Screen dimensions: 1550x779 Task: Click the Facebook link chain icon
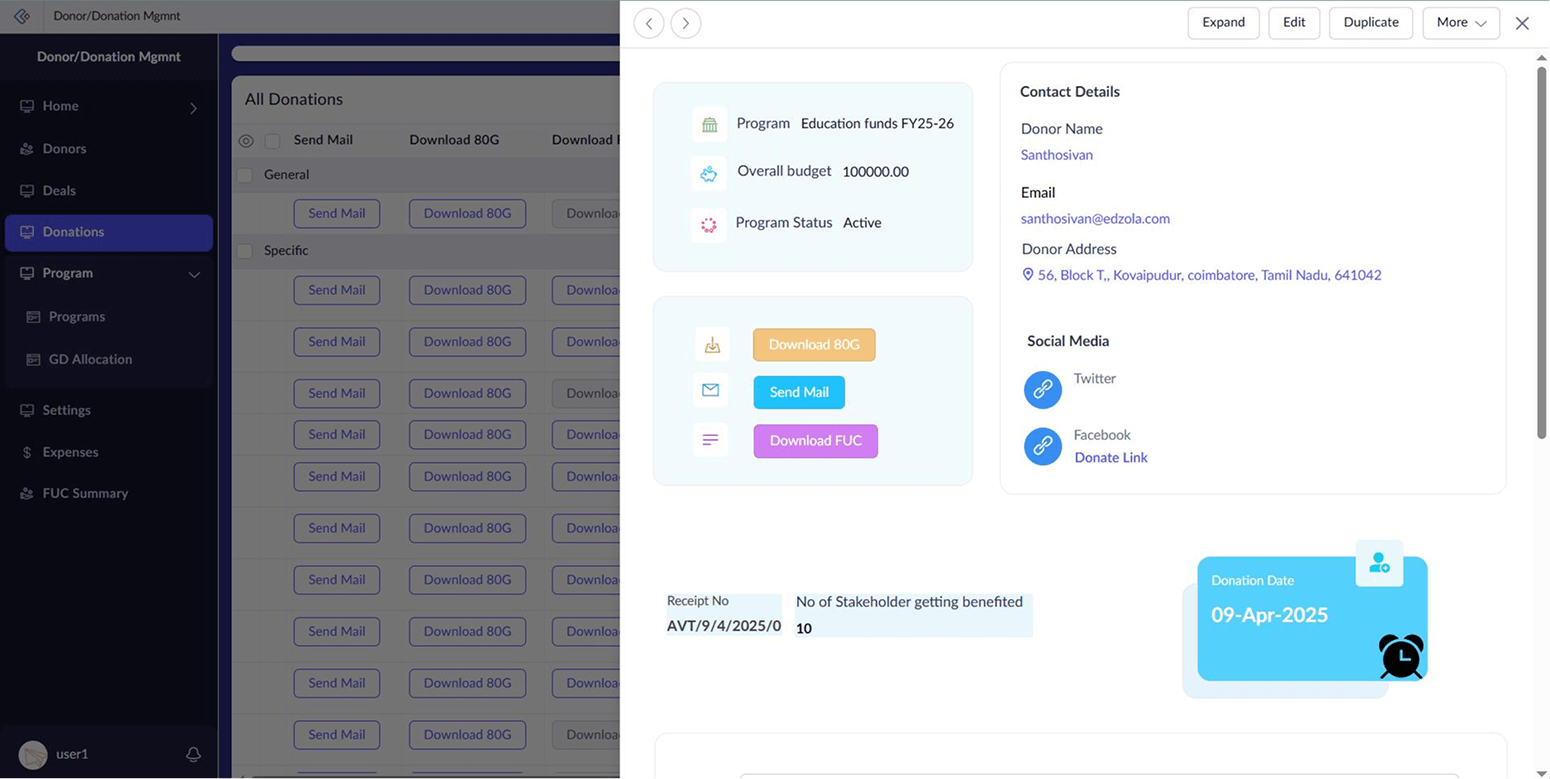pyautogui.click(x=1043, y=446)
